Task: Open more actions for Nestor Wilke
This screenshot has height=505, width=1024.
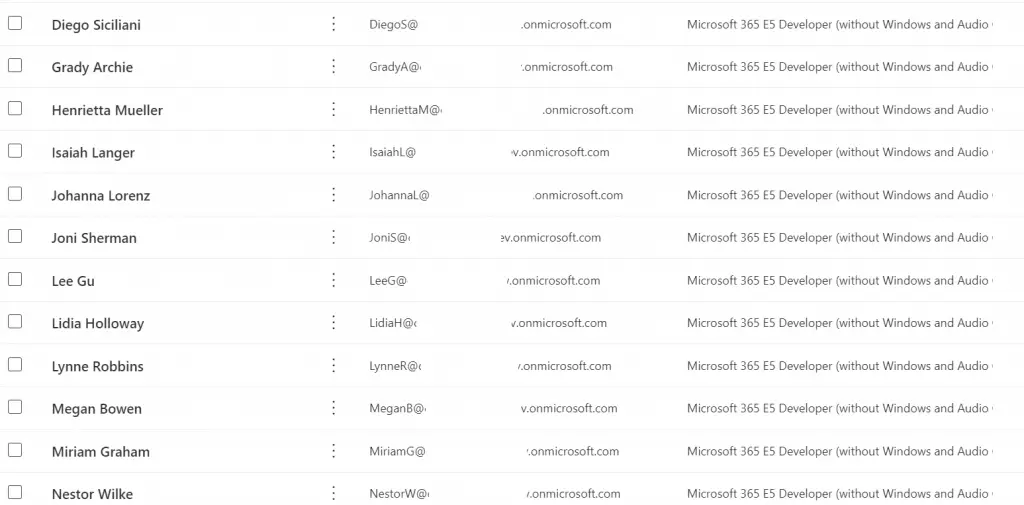Action: (334, 493)
